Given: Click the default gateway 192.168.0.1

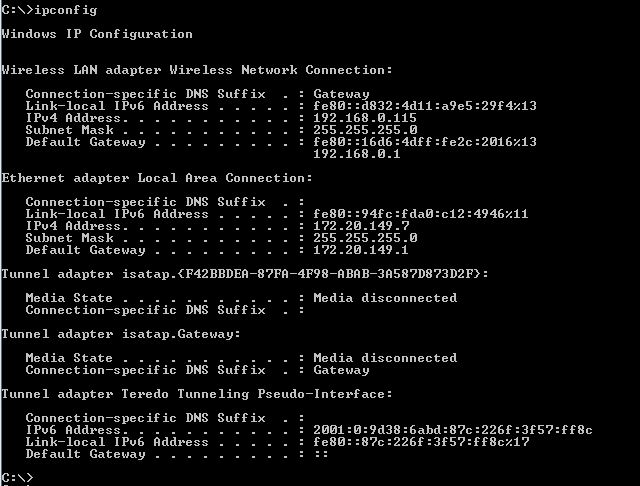Looking at the screenshot, I should (357, 153).
